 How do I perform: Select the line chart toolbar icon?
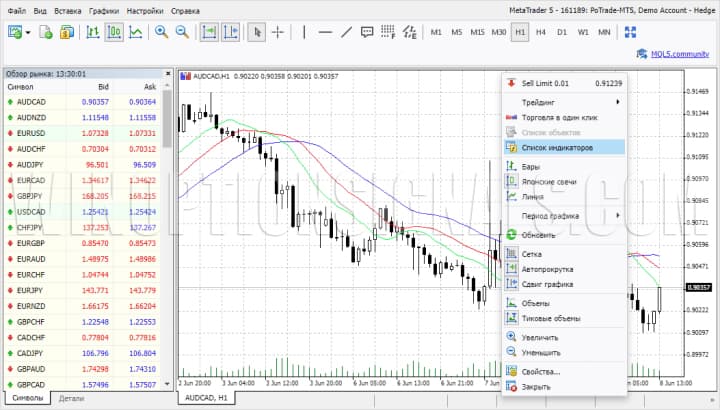[135, 32]
